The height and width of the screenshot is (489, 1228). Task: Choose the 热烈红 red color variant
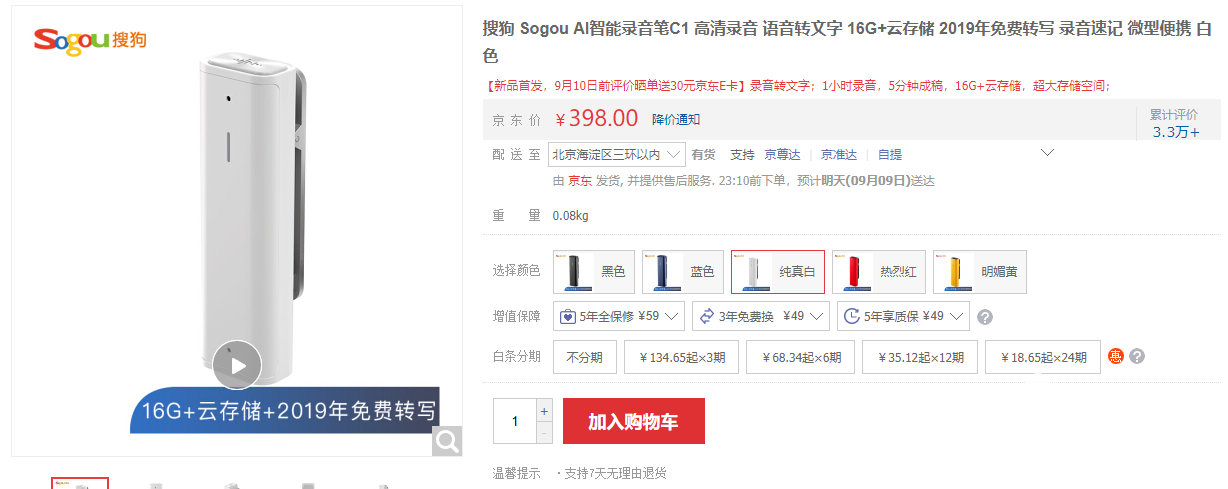878,272
